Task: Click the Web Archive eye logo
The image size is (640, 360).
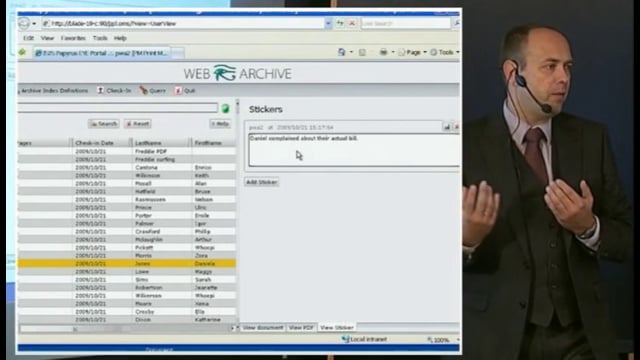Action: coord(224,73)
